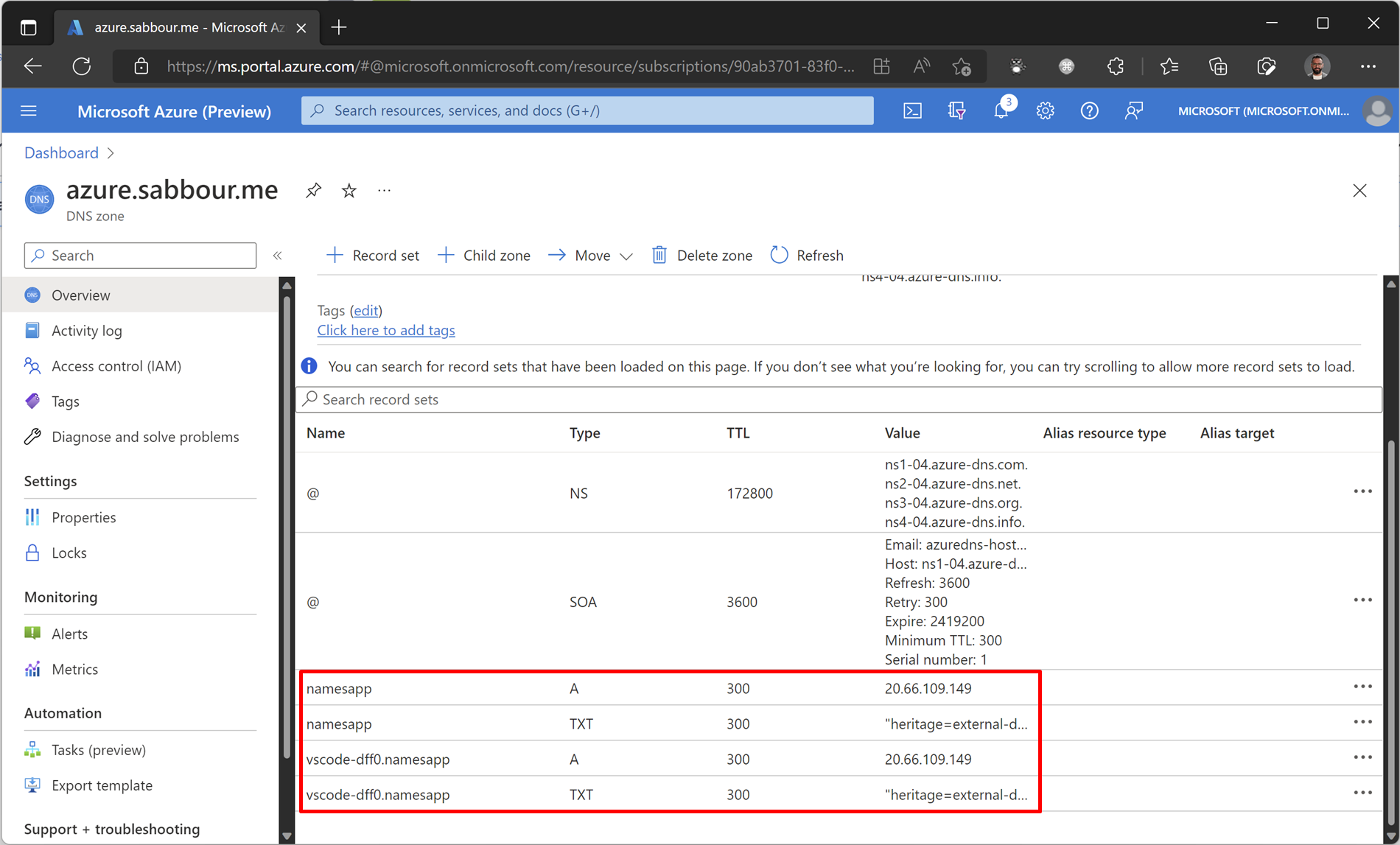Add a new Record set

[373, 256]
